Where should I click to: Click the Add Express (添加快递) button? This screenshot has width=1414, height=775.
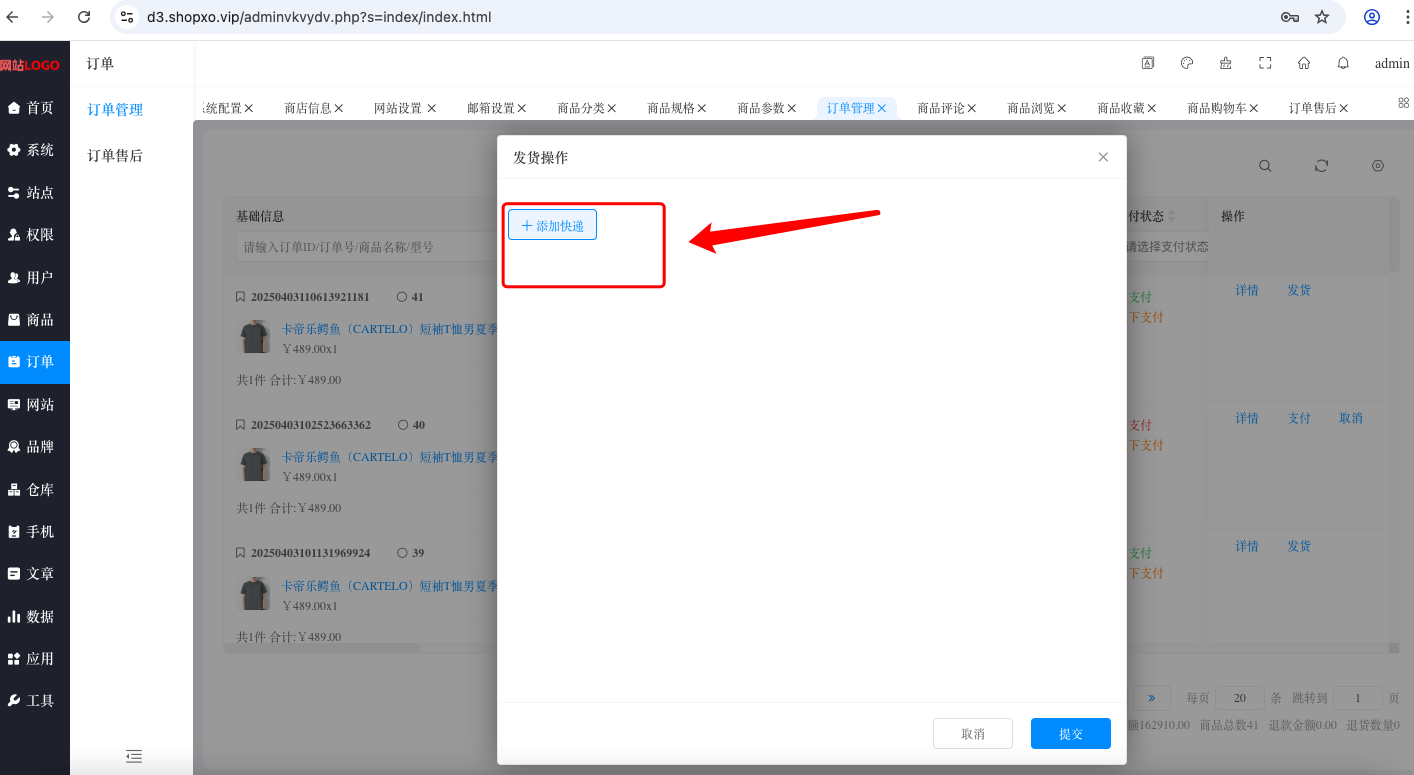(552, 225)
